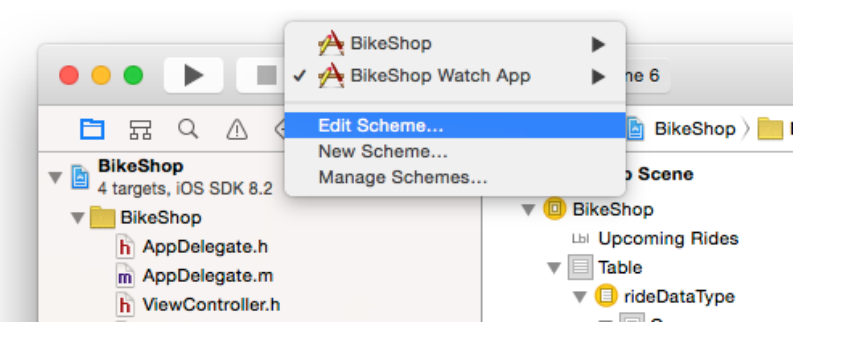Collapse the rideDataType row disclosure triangle

point(579,297)
